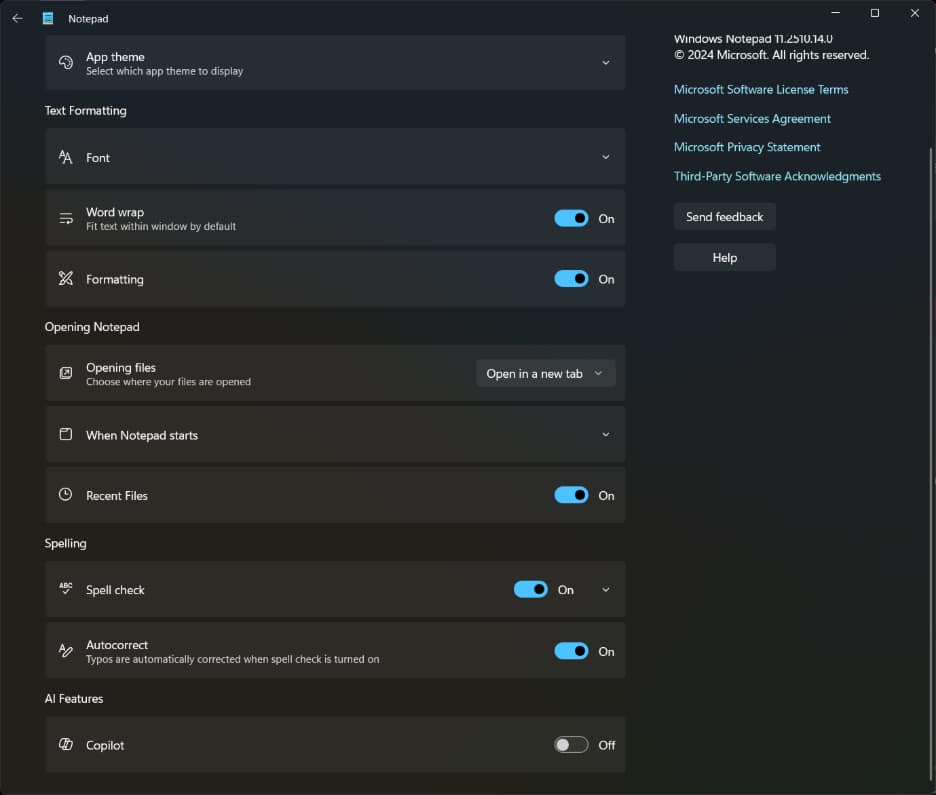Enable the Copilot toggle
The width and height of the screenshot is (936, 795).
[x=571, y=745]
